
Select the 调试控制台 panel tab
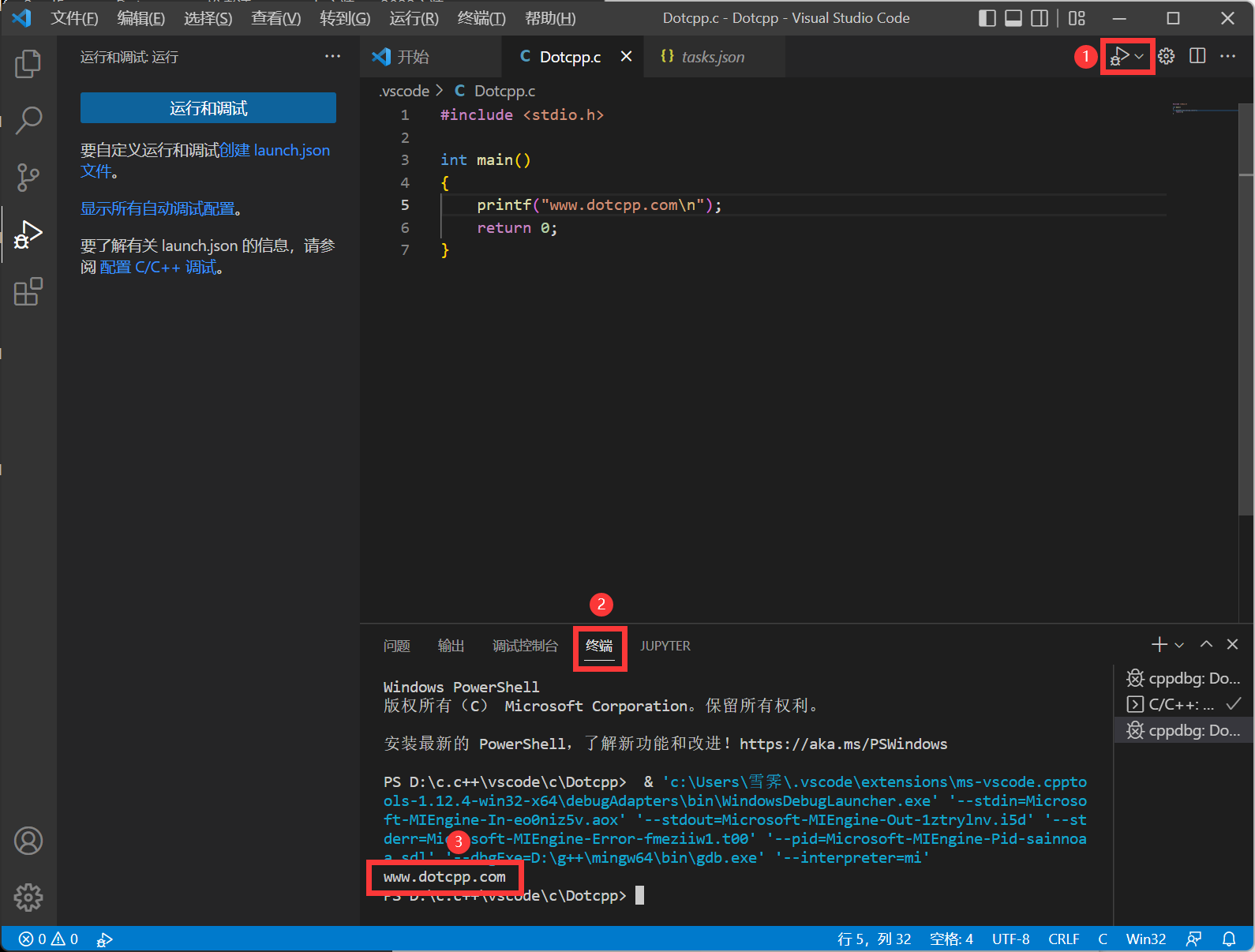point(525,646)
